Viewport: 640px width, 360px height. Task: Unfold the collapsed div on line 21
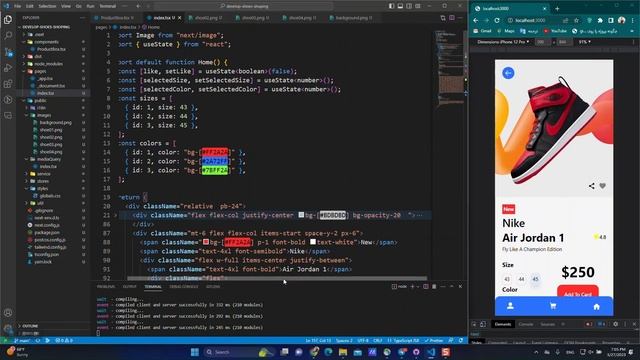(115, 215)
